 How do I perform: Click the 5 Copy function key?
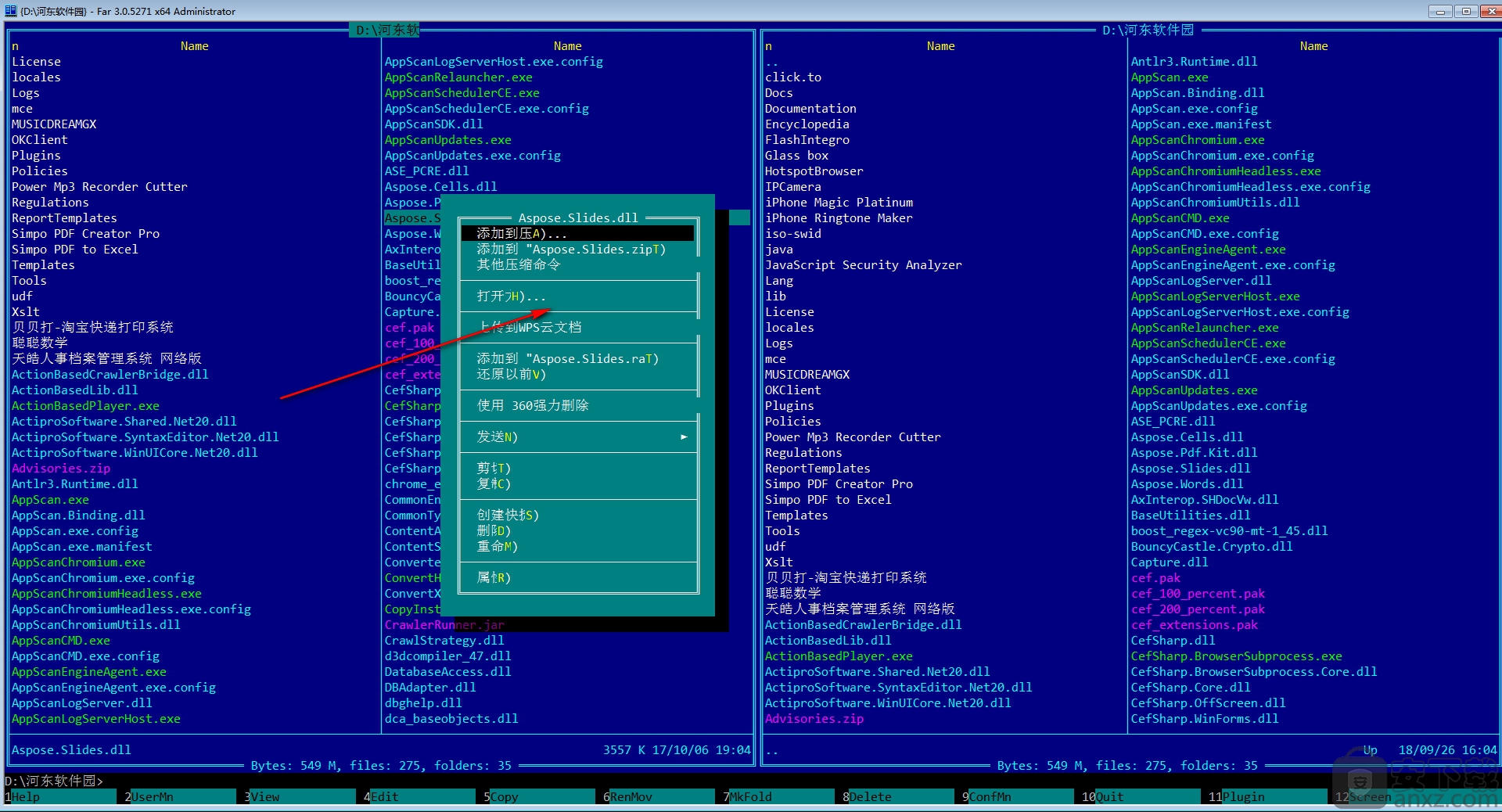539,796
